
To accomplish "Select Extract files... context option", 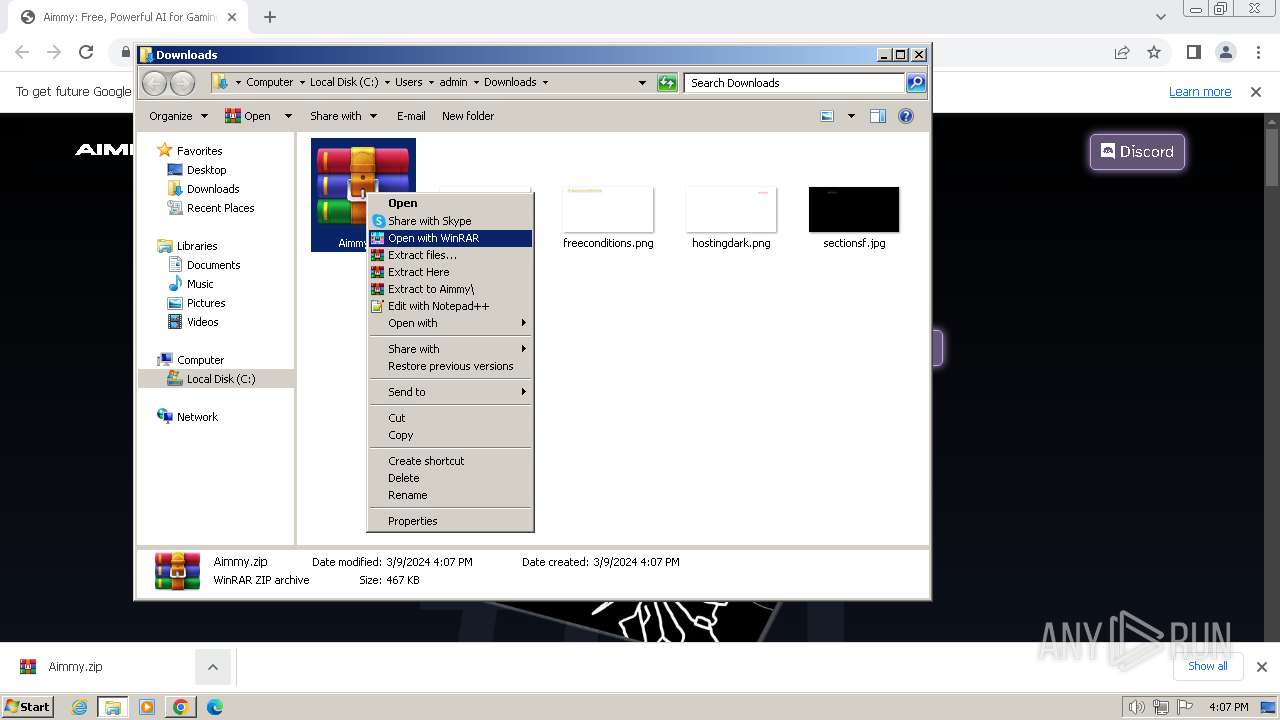I will pyautogui.click(x=450, y=255).
